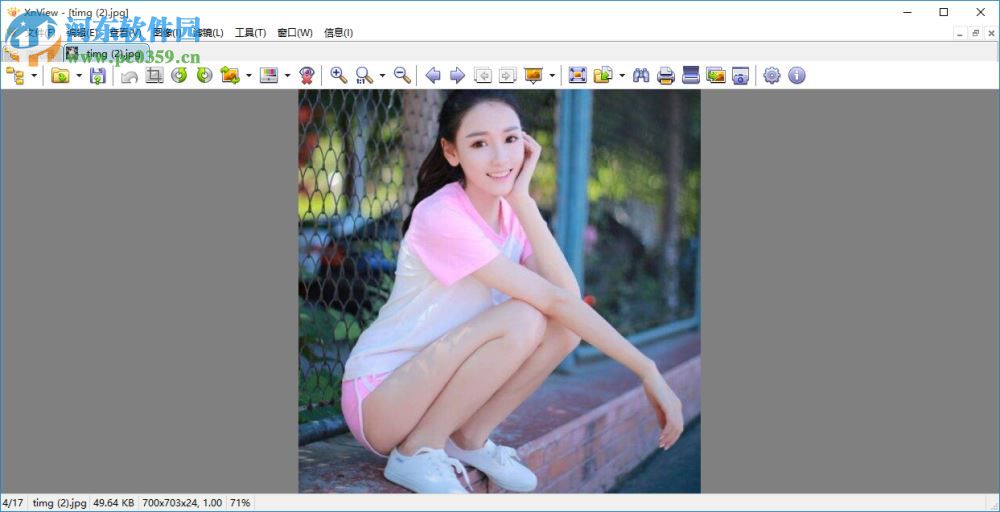Viewport: 1000px width, 512px height.
Task: Minimize the inner document window
Action: tap(960, 33)
